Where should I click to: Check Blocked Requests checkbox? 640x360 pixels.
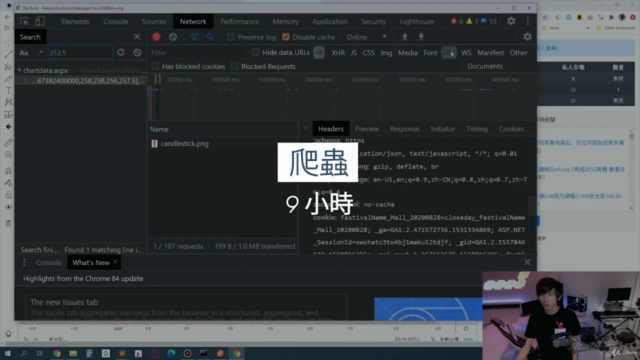click(x=234, y=66)
